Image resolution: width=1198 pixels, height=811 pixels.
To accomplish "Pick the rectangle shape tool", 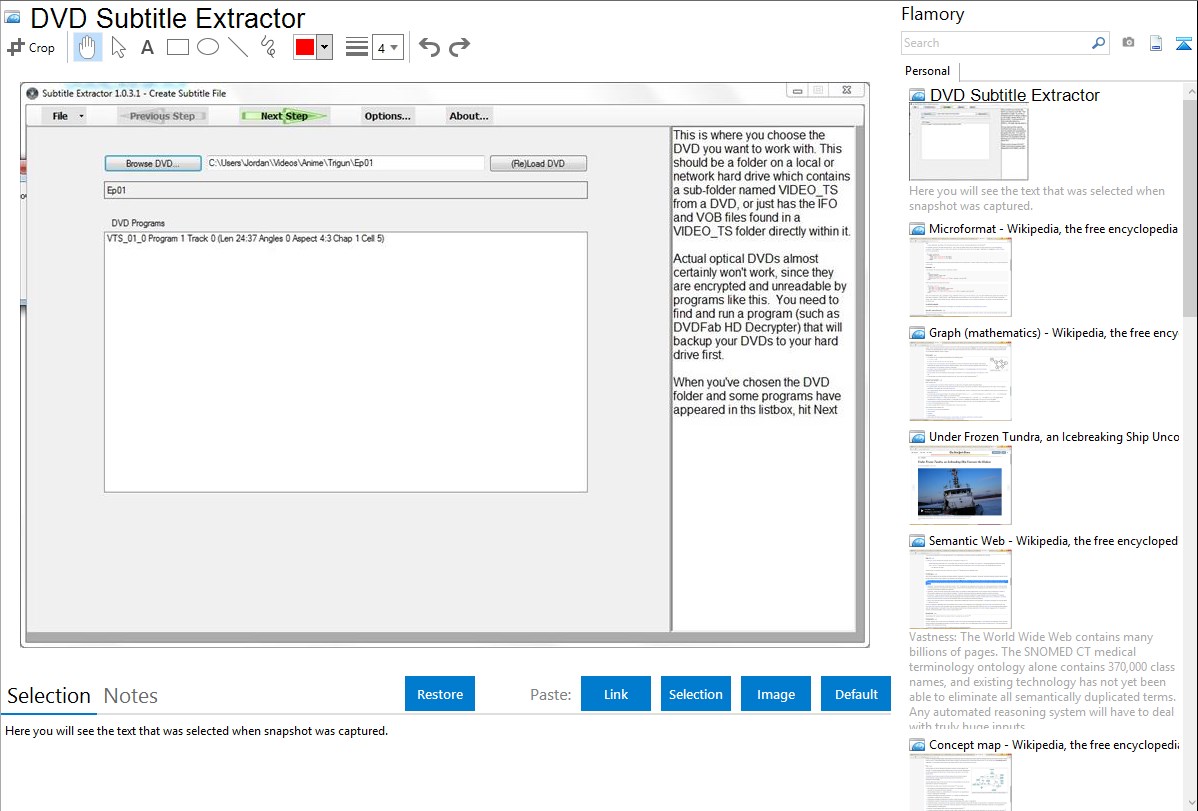I will tap(177, 47).
